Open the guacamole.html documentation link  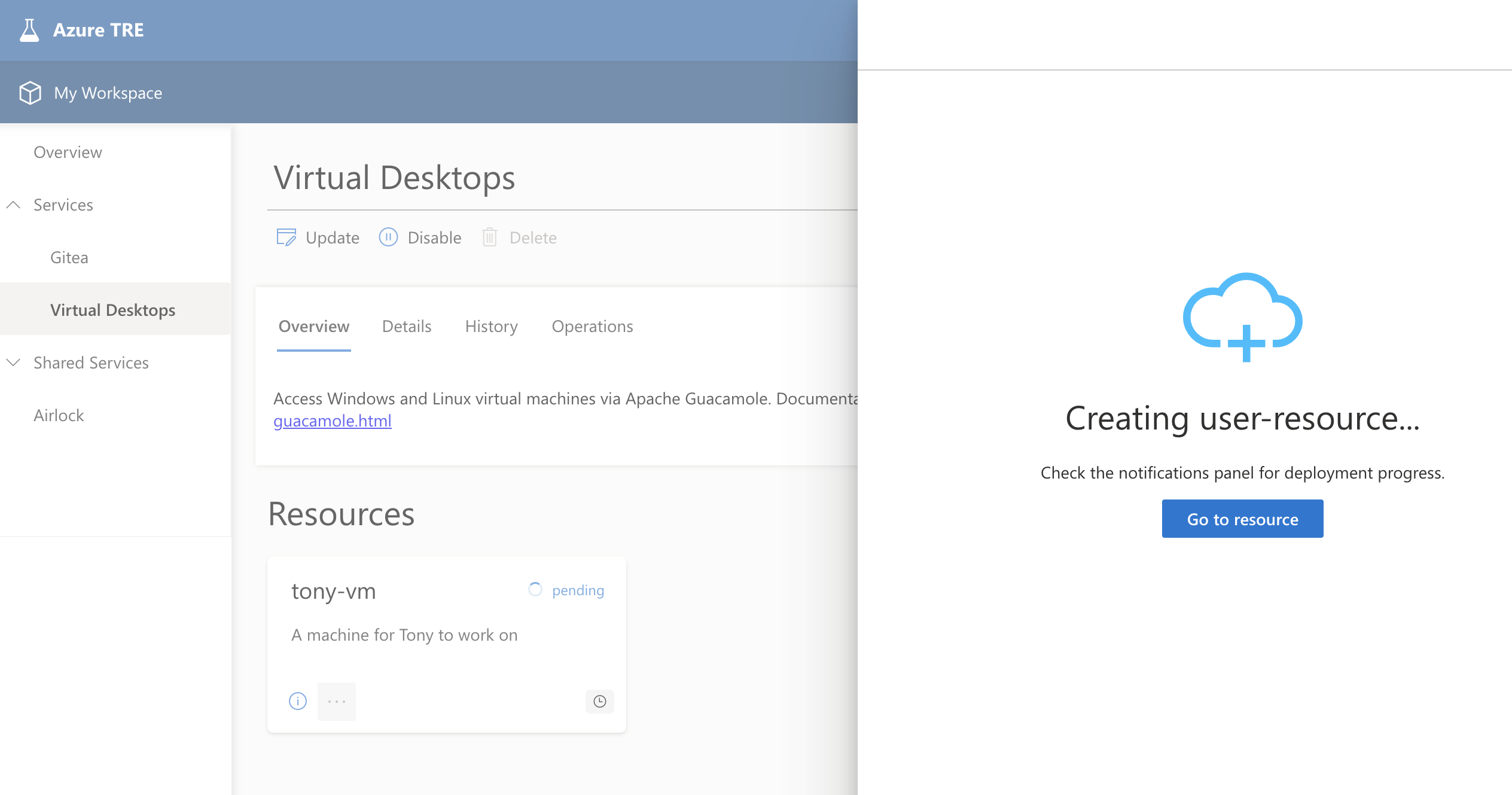click(x=333, y=419)
